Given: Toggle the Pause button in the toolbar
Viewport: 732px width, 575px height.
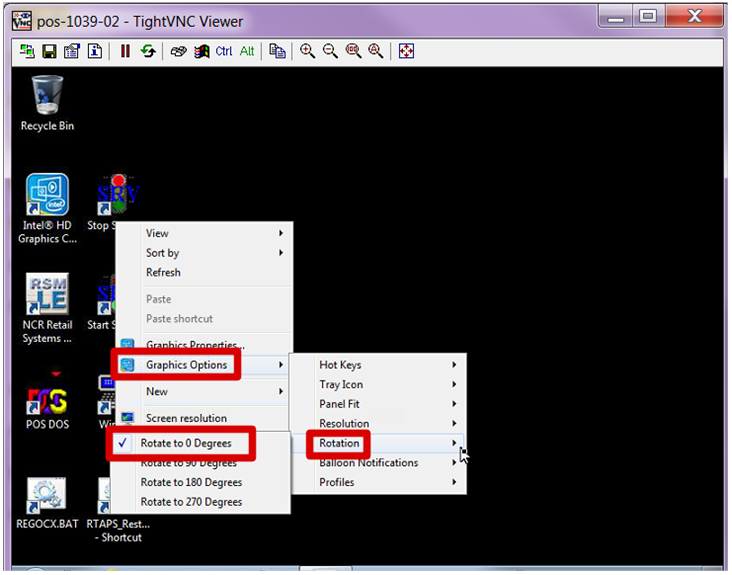Looking at the screenshot, I should (x=126, y=51).
